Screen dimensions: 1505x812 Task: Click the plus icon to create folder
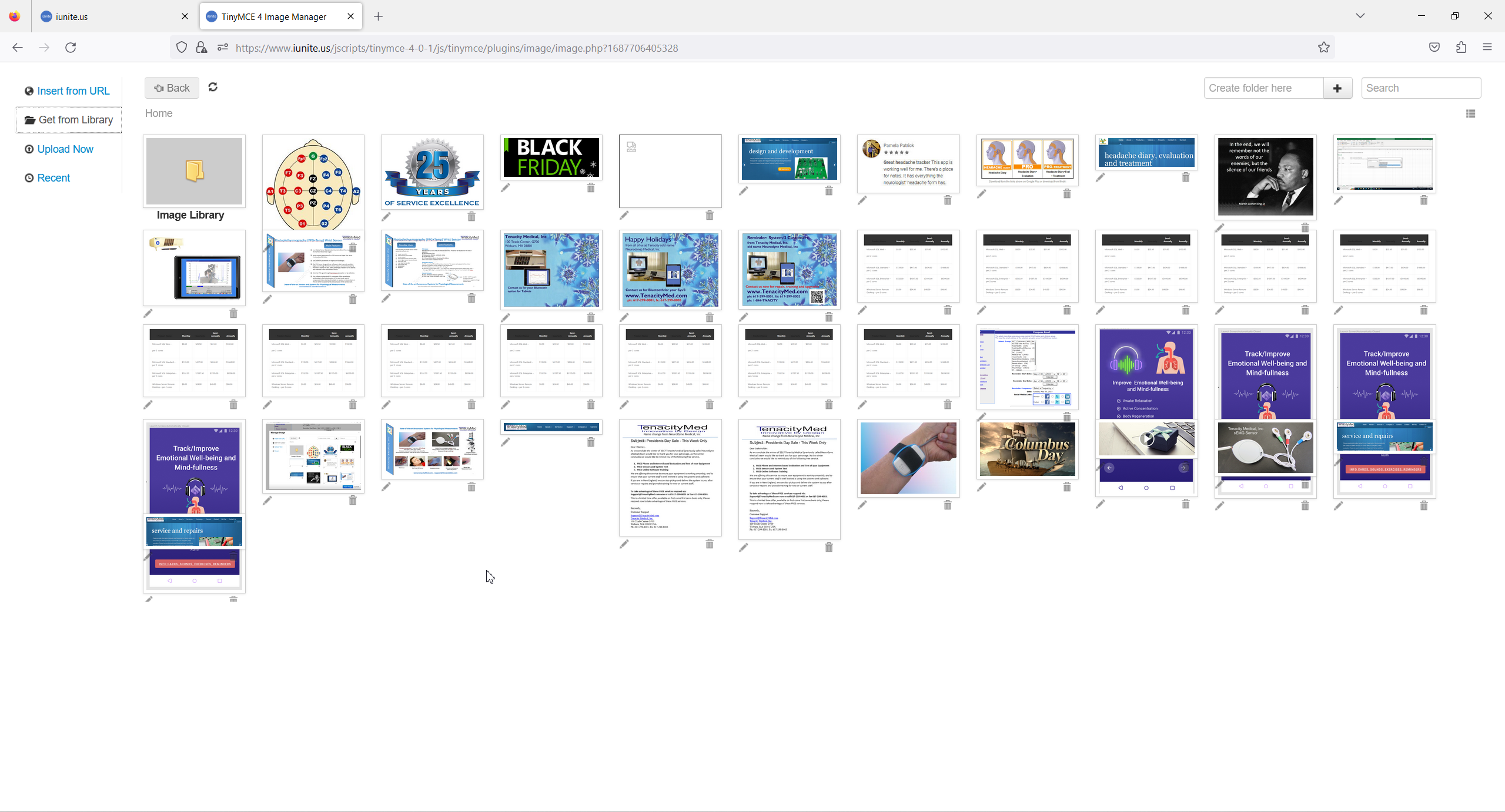pos(1337,88)
